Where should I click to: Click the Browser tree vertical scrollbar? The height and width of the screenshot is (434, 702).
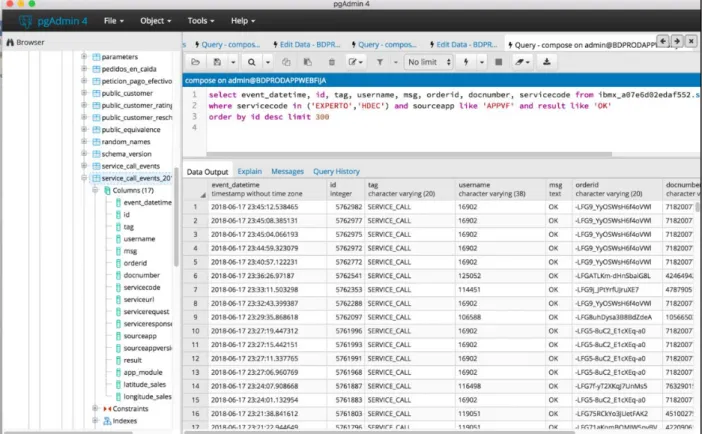(176, 217)
